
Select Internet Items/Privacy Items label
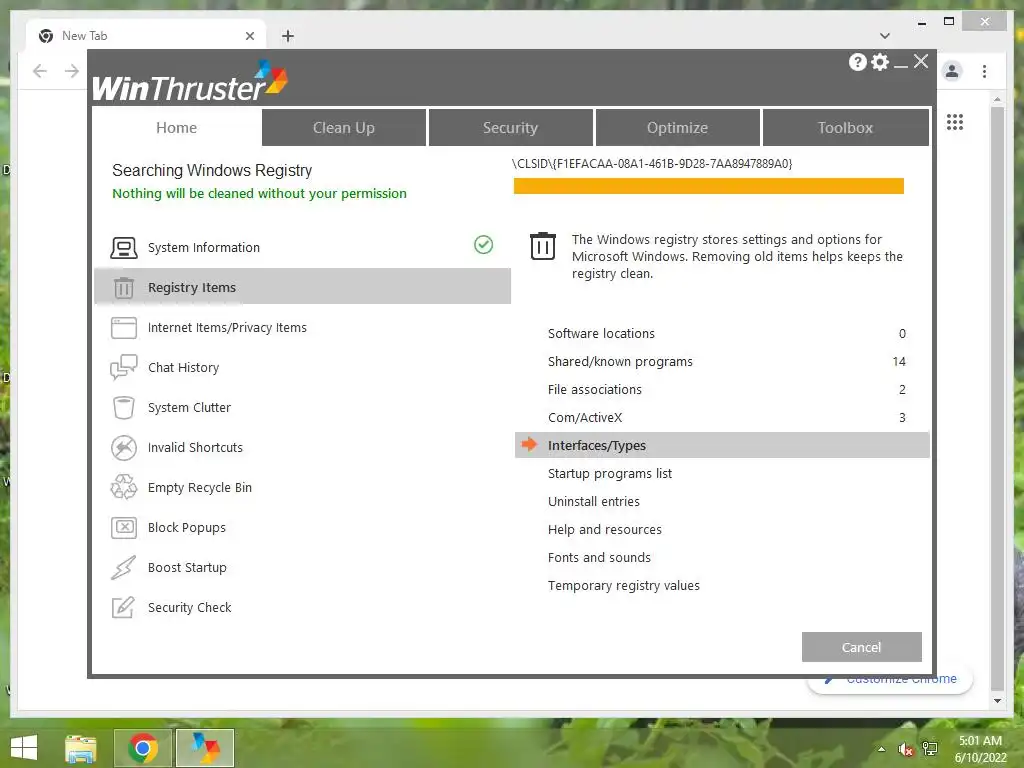click(227, 328)
